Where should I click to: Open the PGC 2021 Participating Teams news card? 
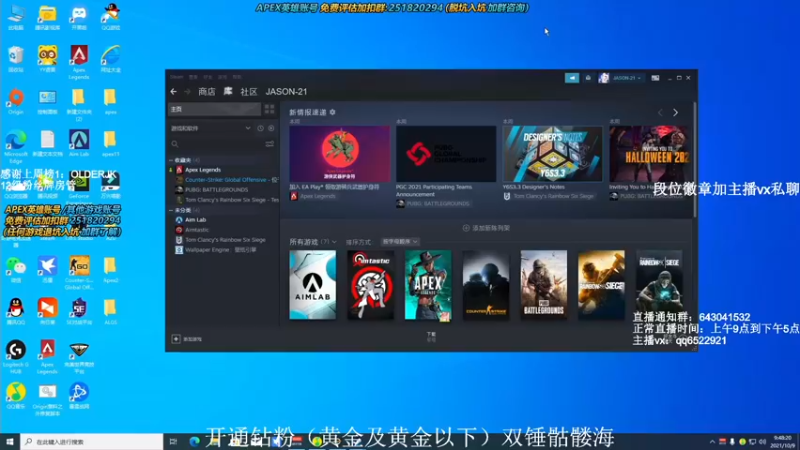pyautogui.click(x=446, y=154)
